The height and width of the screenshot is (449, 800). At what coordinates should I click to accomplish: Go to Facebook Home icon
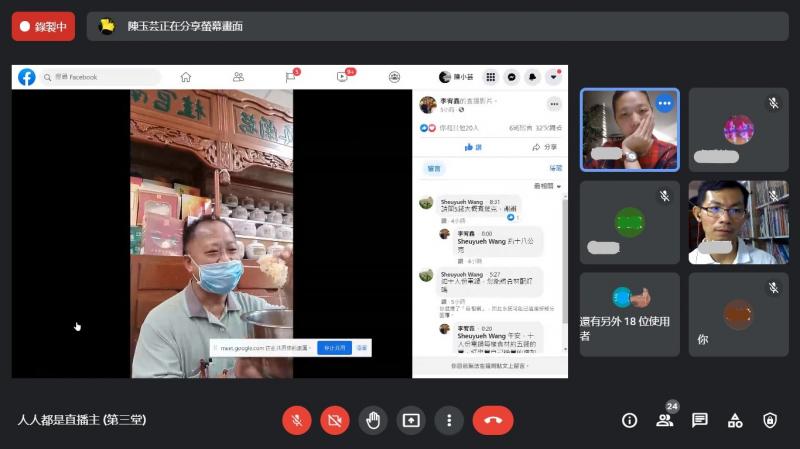click(186, 77)
